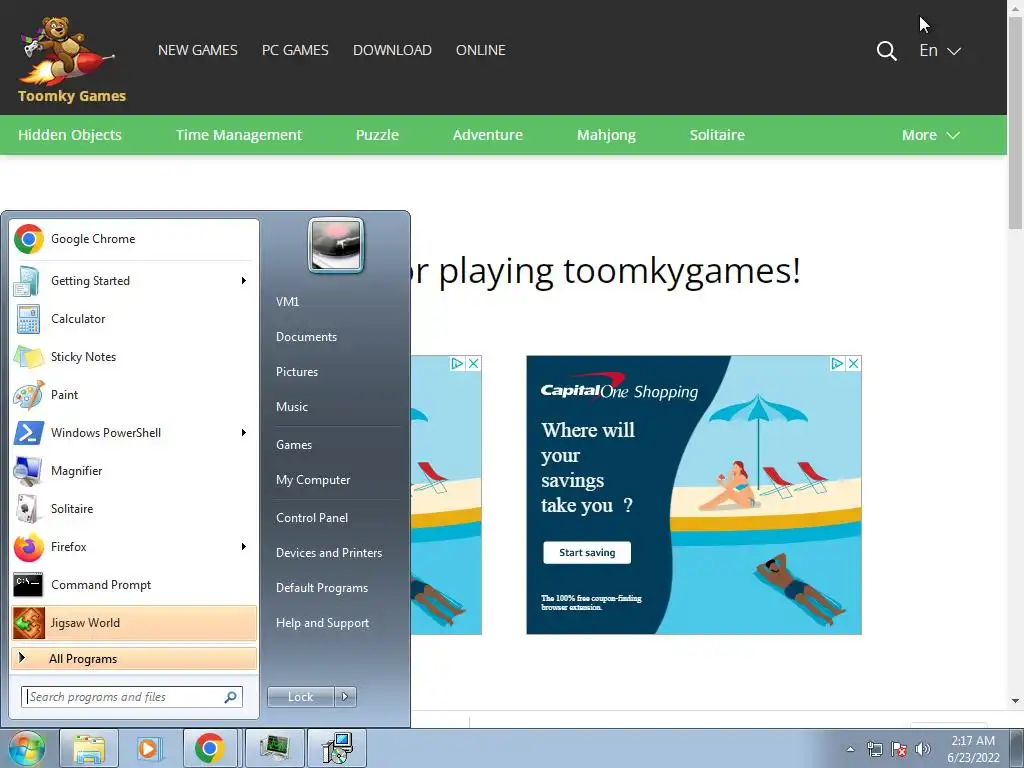This screenshot has width=1024, height=768.
Task: Launch Calculator from Start menu
Action: (x=133, y=319)
